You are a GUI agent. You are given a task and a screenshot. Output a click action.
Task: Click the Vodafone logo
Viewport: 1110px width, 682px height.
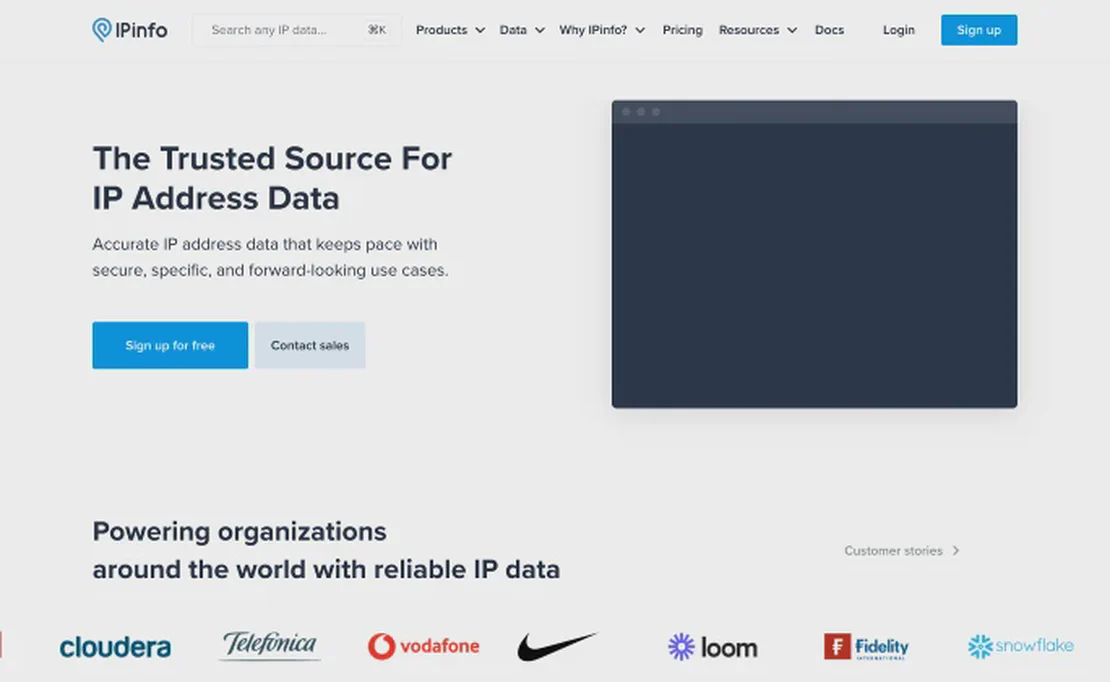(423, 646)
